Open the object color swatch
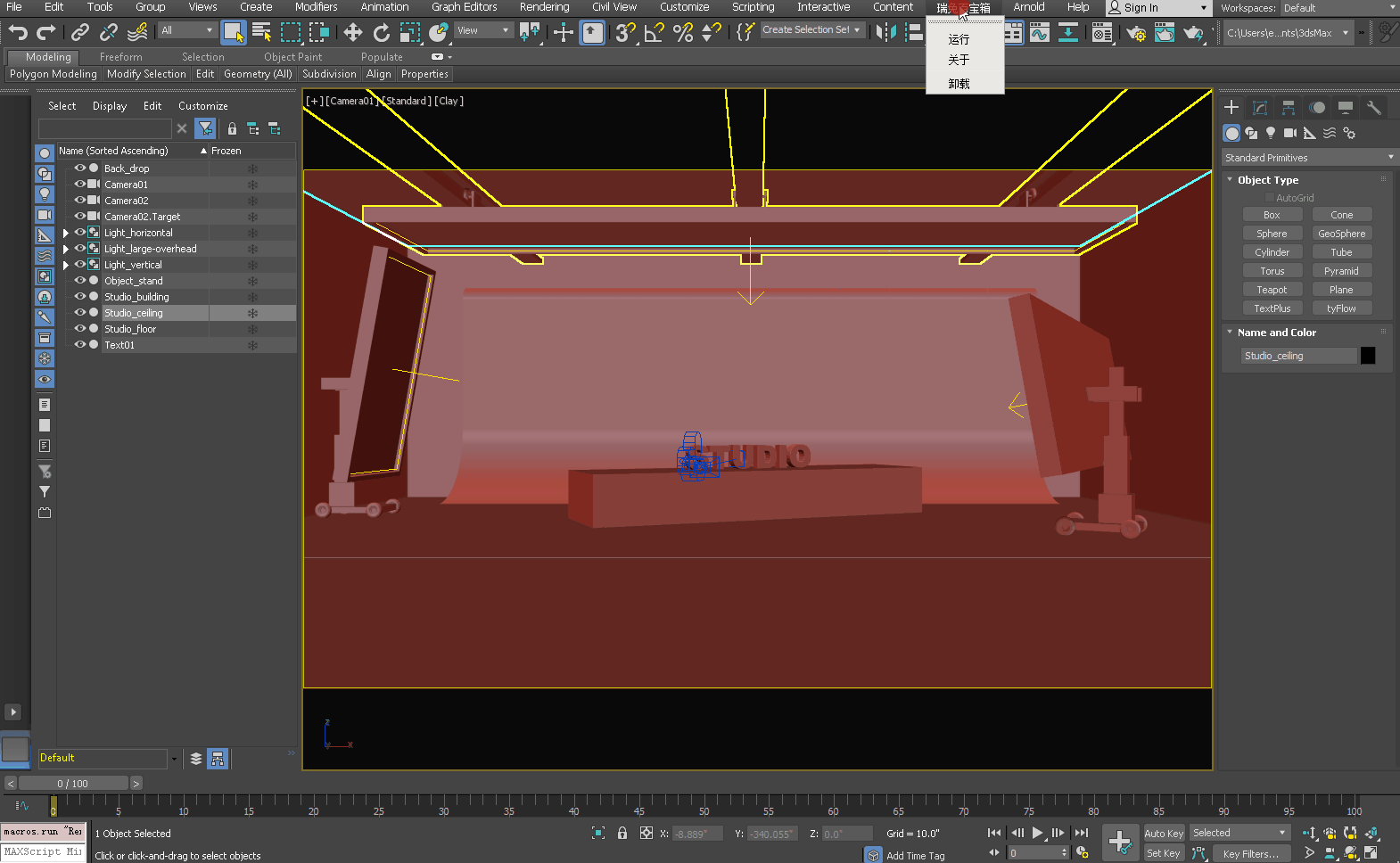1400x863 pixels. [1368, 356]
